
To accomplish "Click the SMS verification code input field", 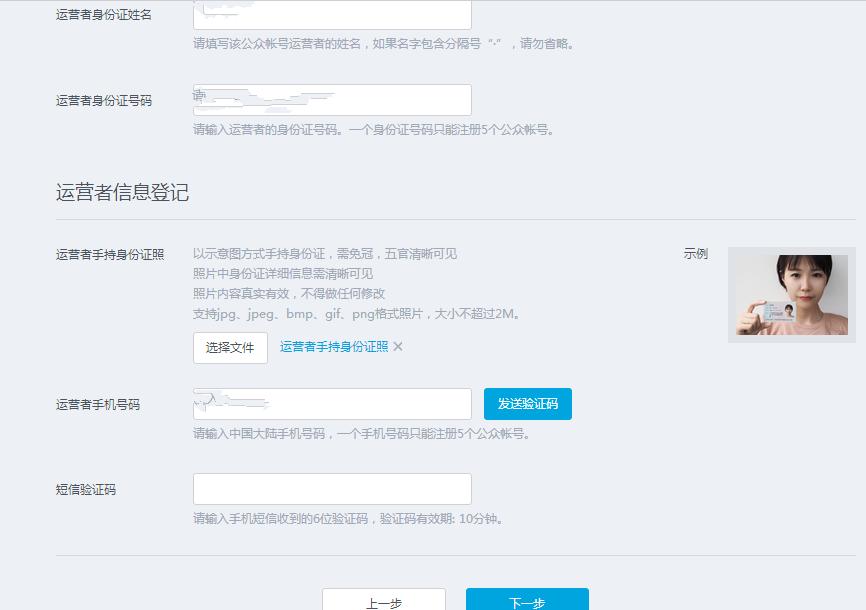I will [x=332, y=489].
